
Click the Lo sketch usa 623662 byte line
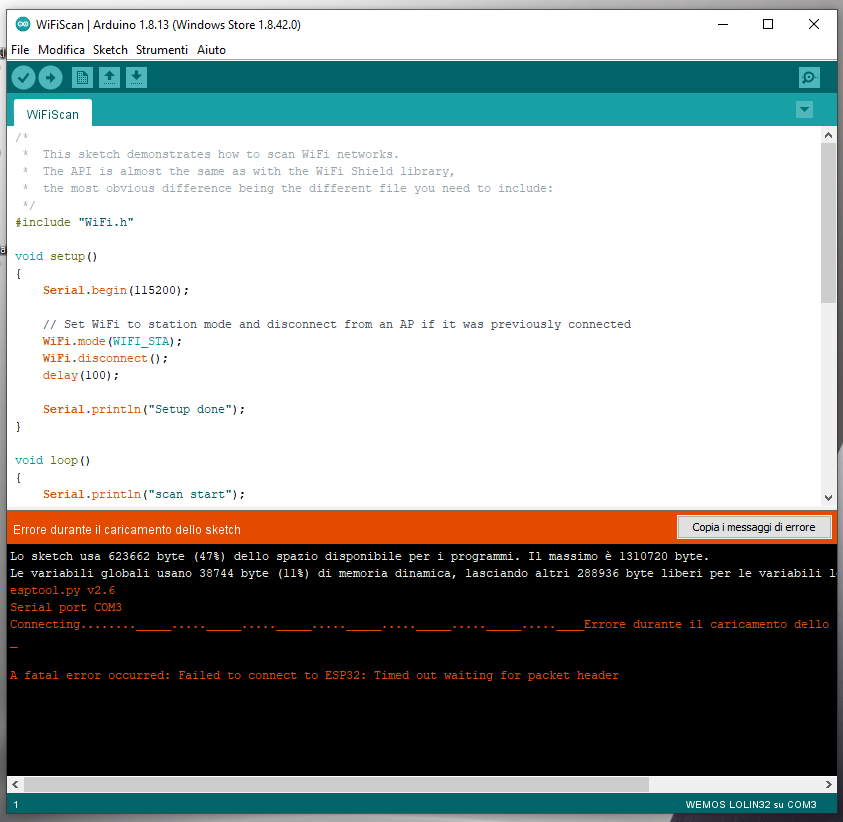[x=359, y=556]
